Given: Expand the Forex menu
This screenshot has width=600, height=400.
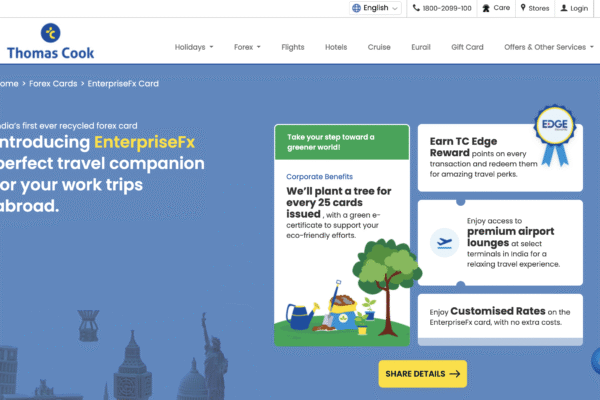Looking at the screenshot, I should (x=247, y=47).
